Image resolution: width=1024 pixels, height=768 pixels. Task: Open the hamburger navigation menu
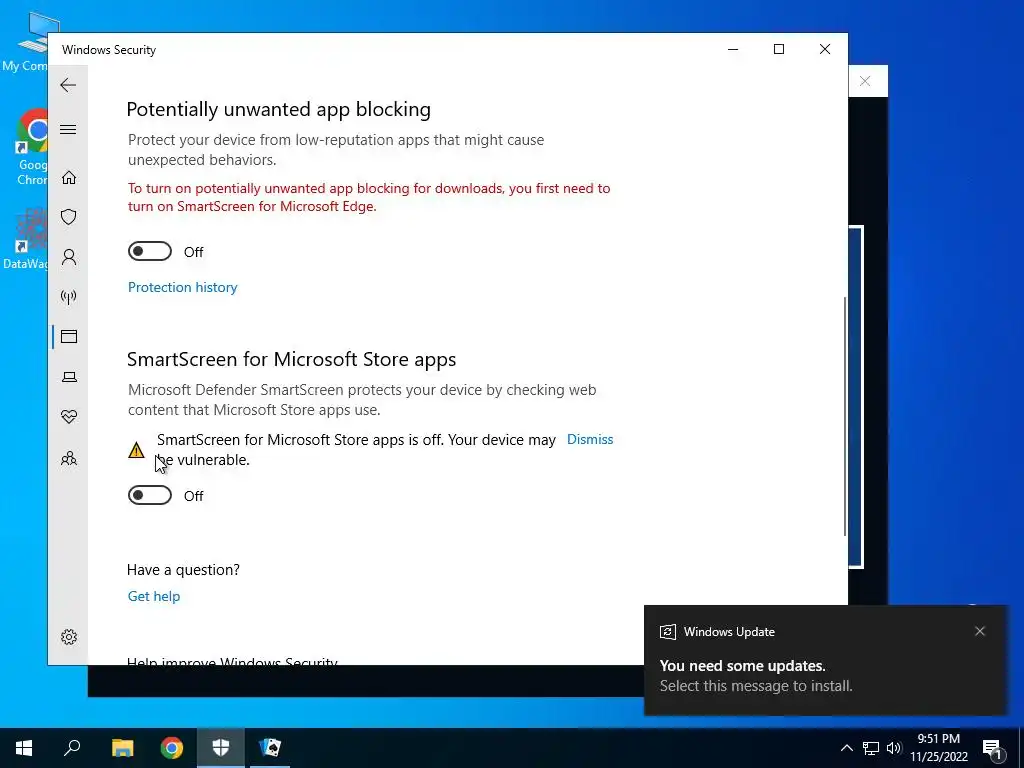pos(68,129)
